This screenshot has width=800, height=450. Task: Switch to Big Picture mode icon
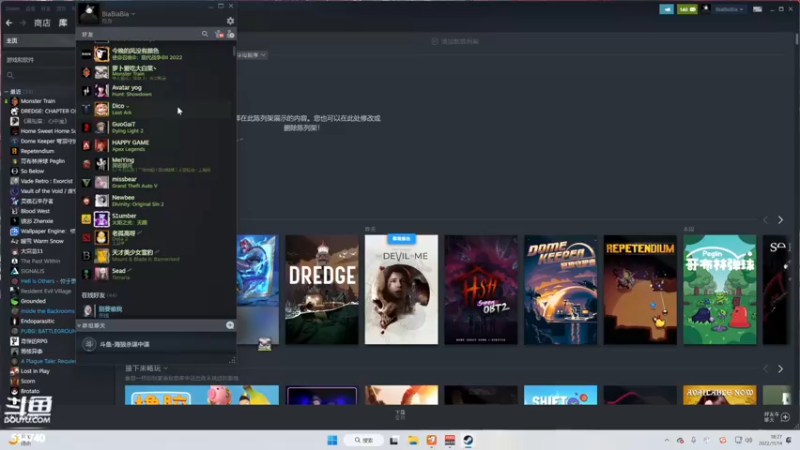coord(758,9)
